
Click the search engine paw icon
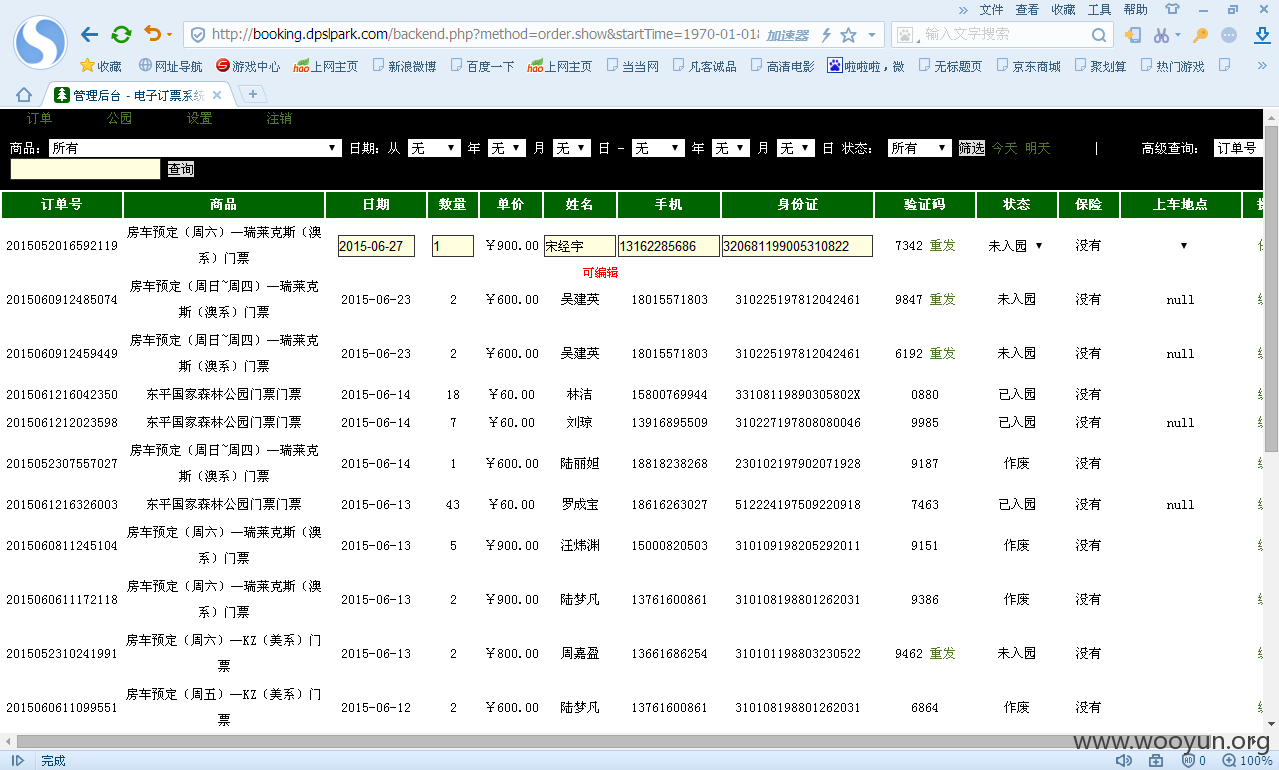906,35
